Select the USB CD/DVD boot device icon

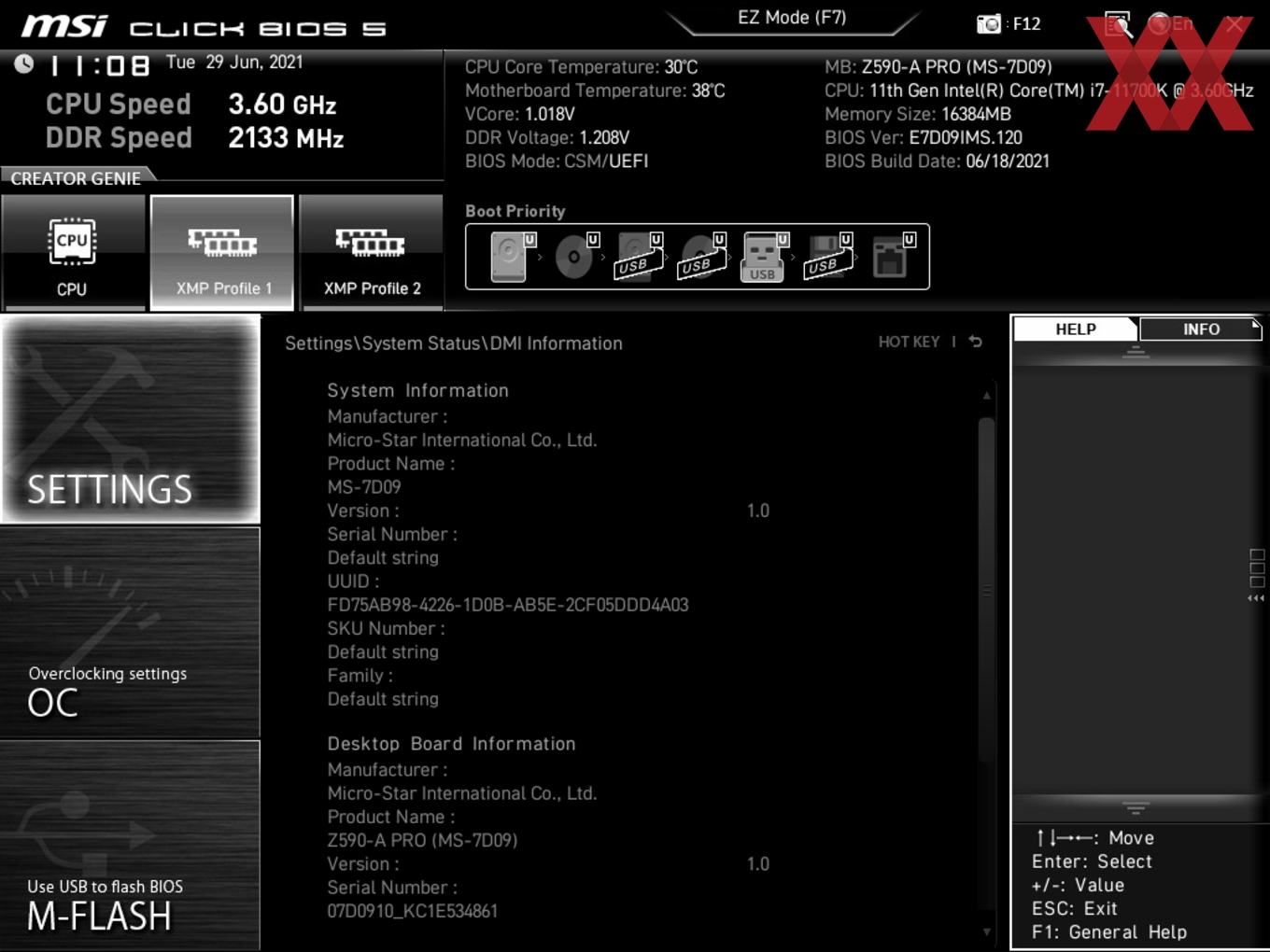click(702, 257)
